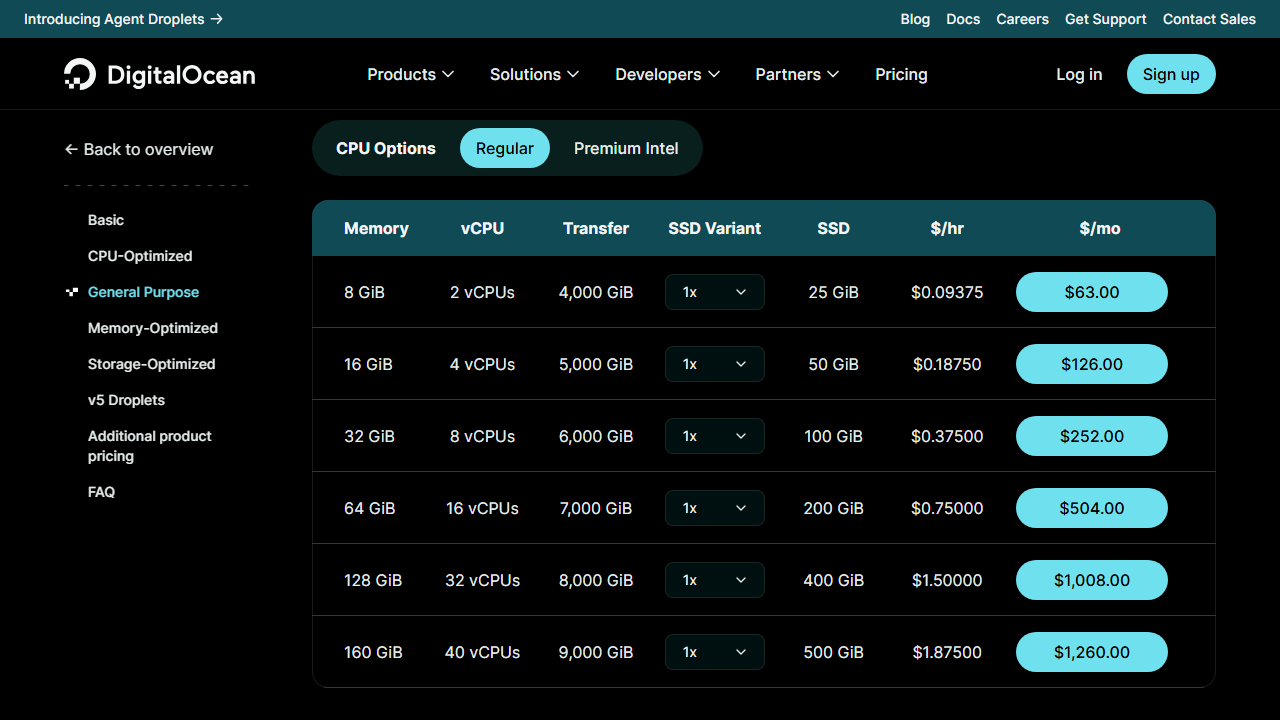Open SSD Variant dropdown for 160 GiB row
The width and height of the screenshot is (1280, 720).
pos(715,652)
